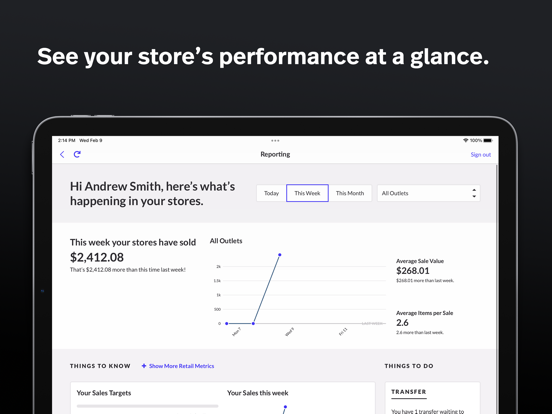Show More Retail Metrics link

(x=181, y=366)
